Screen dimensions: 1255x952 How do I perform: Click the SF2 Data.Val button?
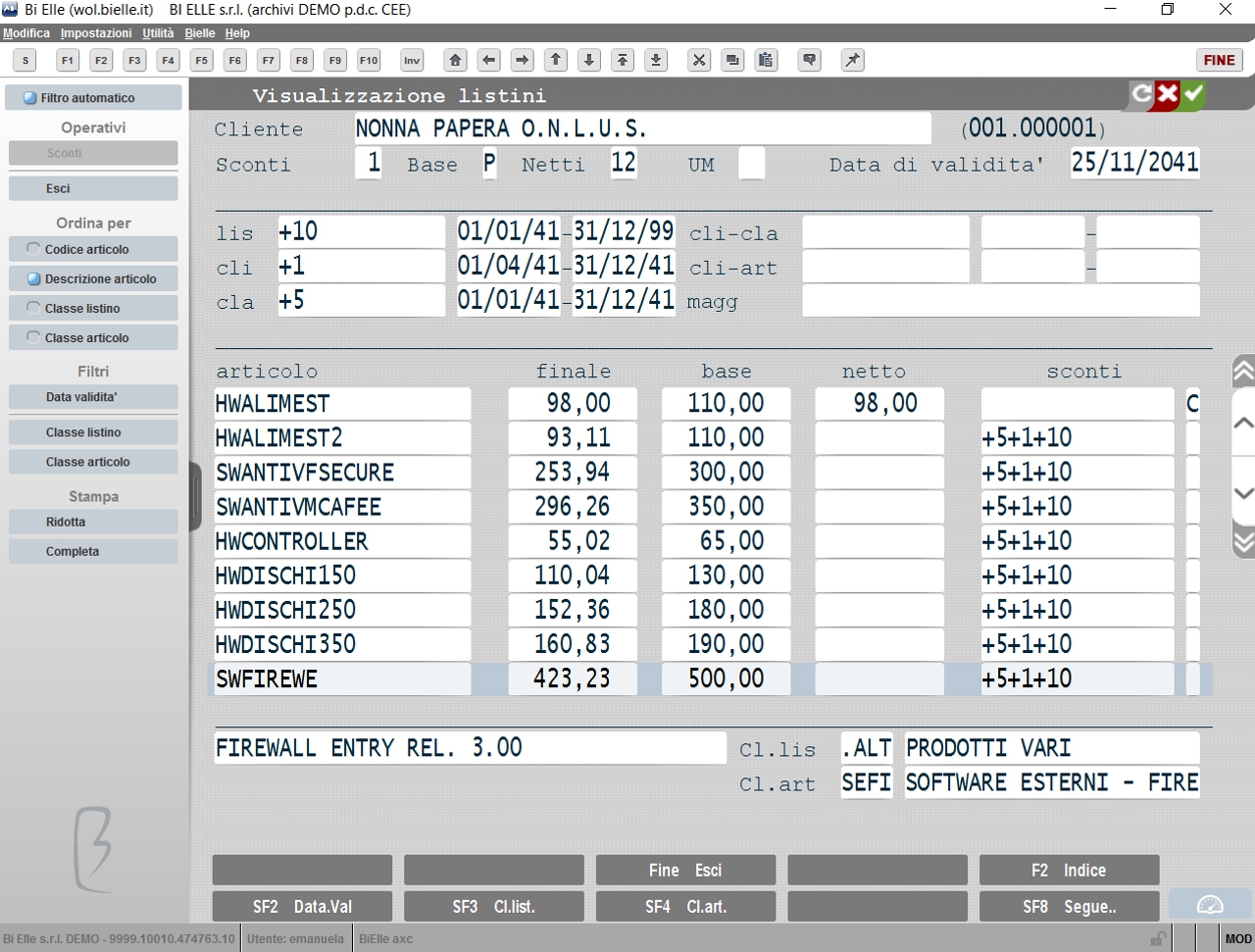click(302, 907)
